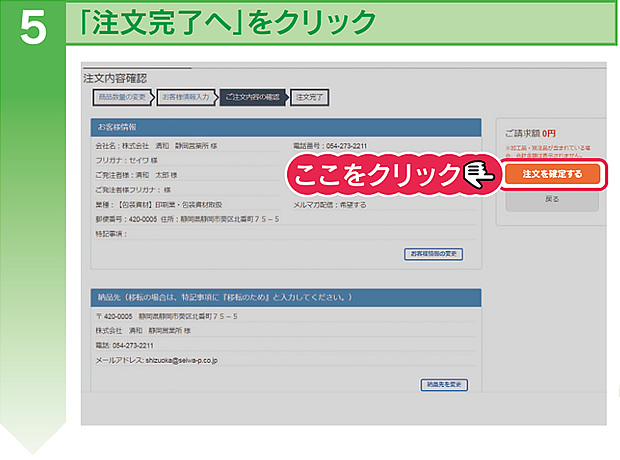Click the 株式会社 清和 静岡営業所 様 delivery line
The image size is (620, 460).
(143, 331)
